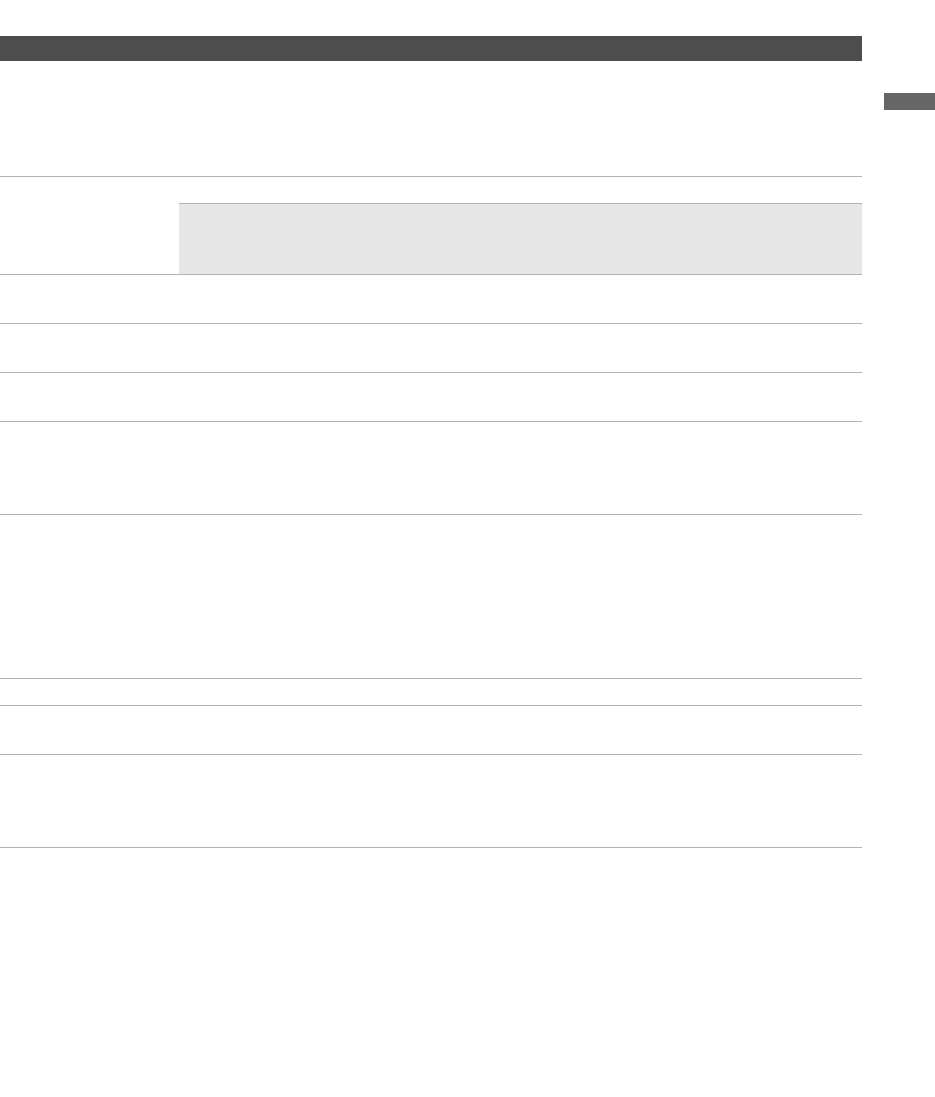Viewport: 935px width, 1097px height.
Task: Click the tallest blank row in the table
Action: click(x=430, y=597)
